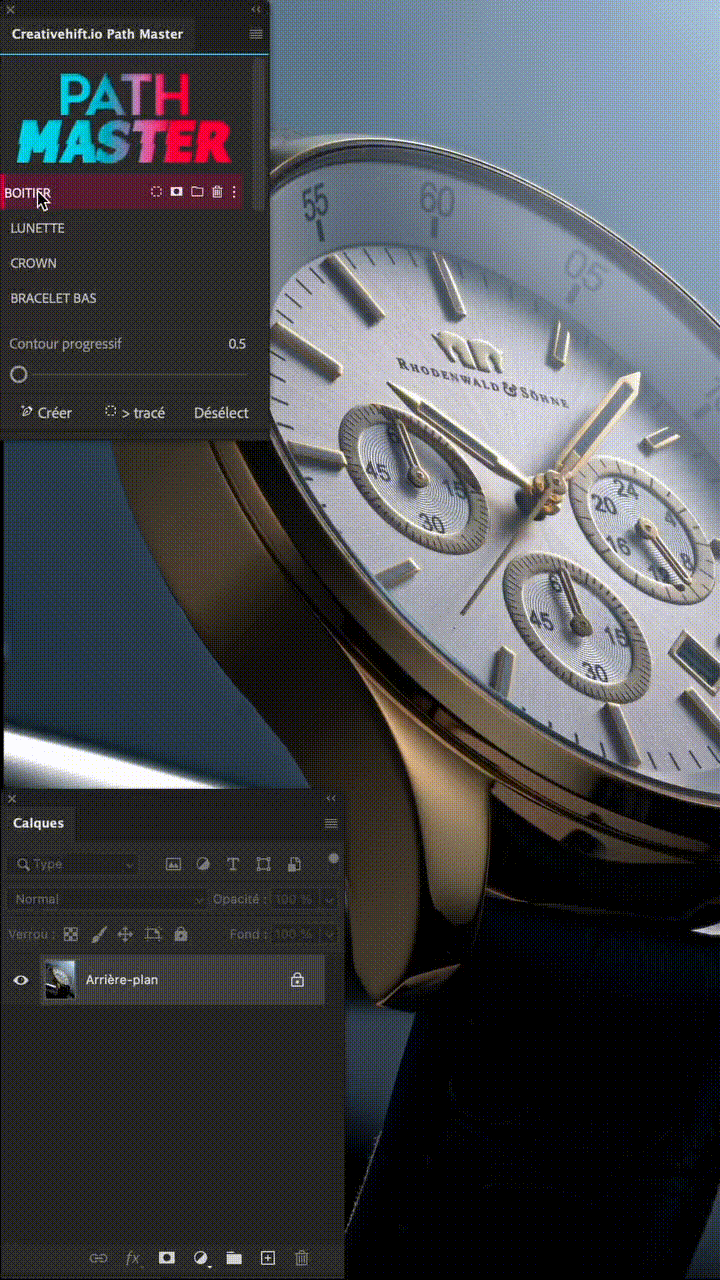Image resolution: width=720 pixels, height=1280 pixels.
Task: Open the Normal blend mode dropdown
Action: (107, 899)
